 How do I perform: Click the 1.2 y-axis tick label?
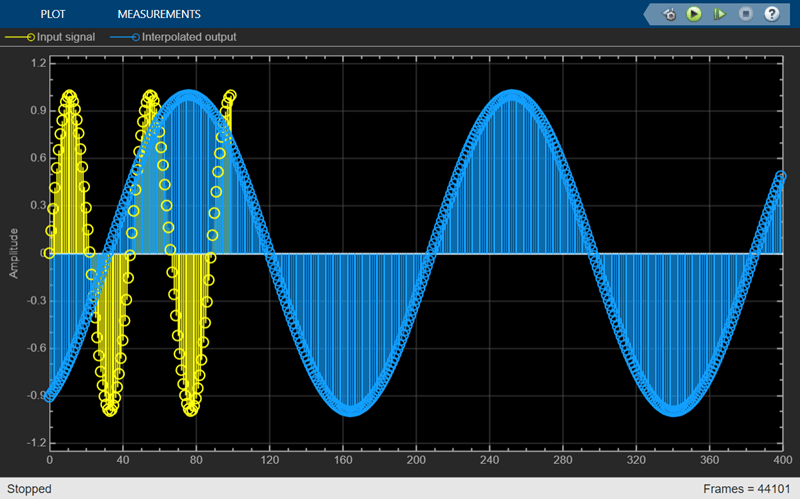point(39,63)
